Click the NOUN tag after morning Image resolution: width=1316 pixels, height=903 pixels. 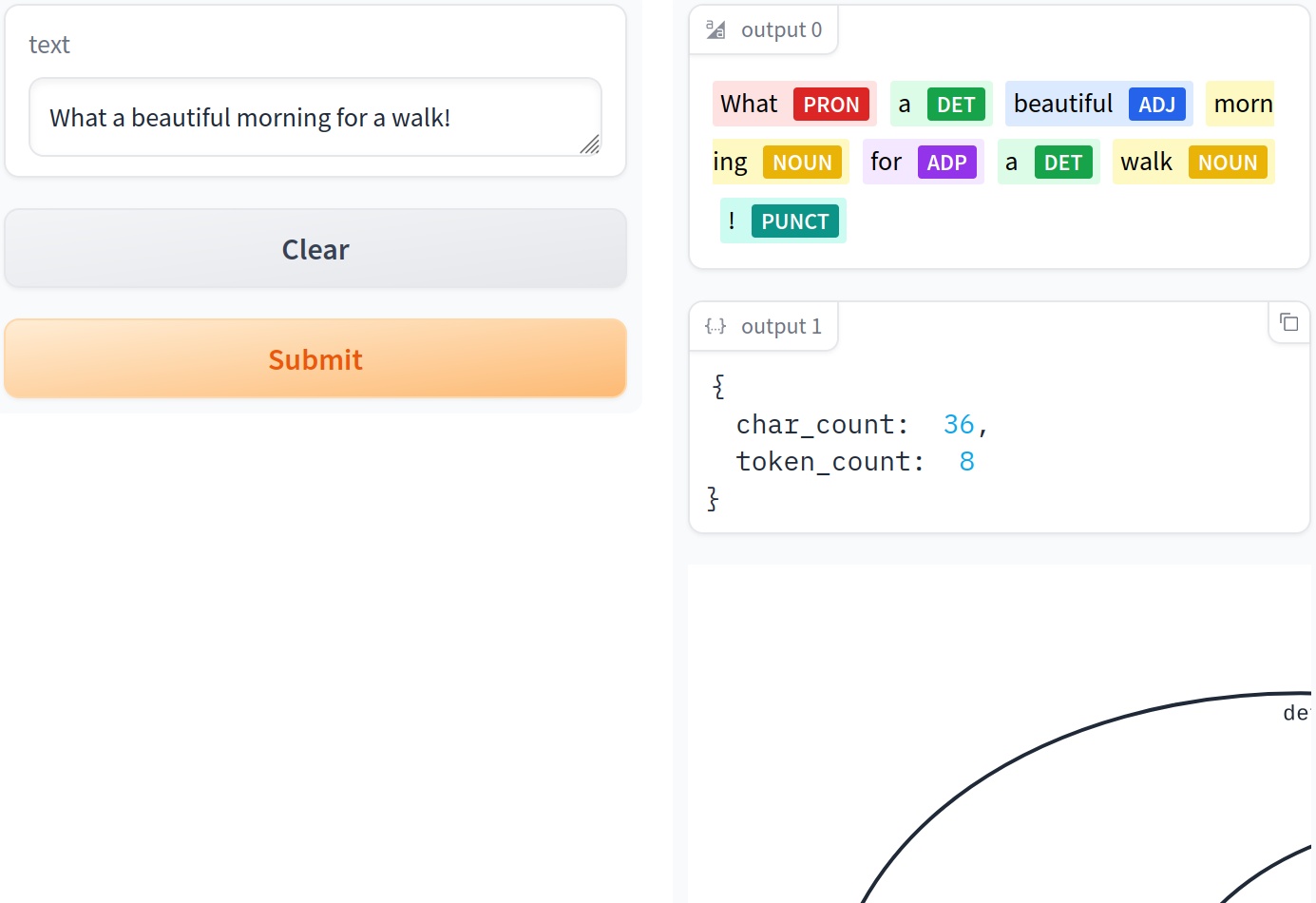tap(802, 163)
